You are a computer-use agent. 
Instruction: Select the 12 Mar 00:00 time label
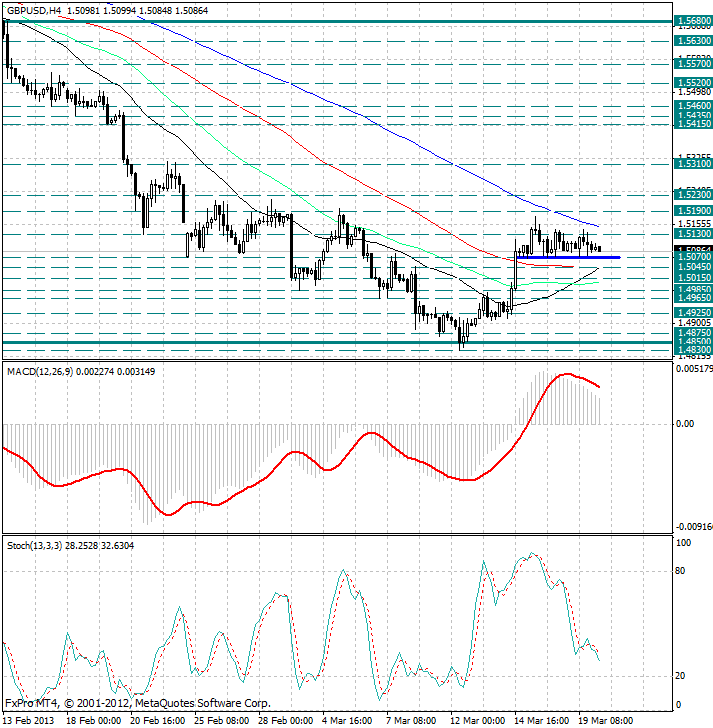pos(478,721)
